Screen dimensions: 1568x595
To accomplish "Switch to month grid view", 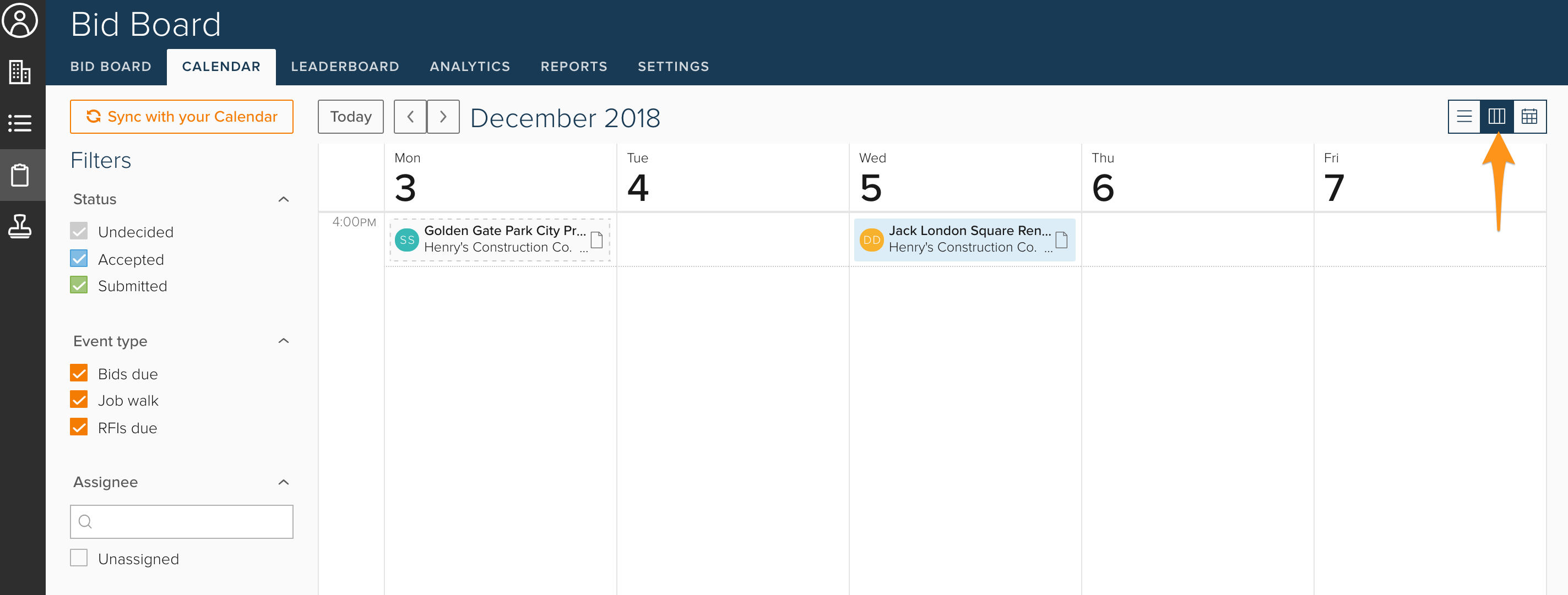I will pyautogui.click(x=1529, y=116).
